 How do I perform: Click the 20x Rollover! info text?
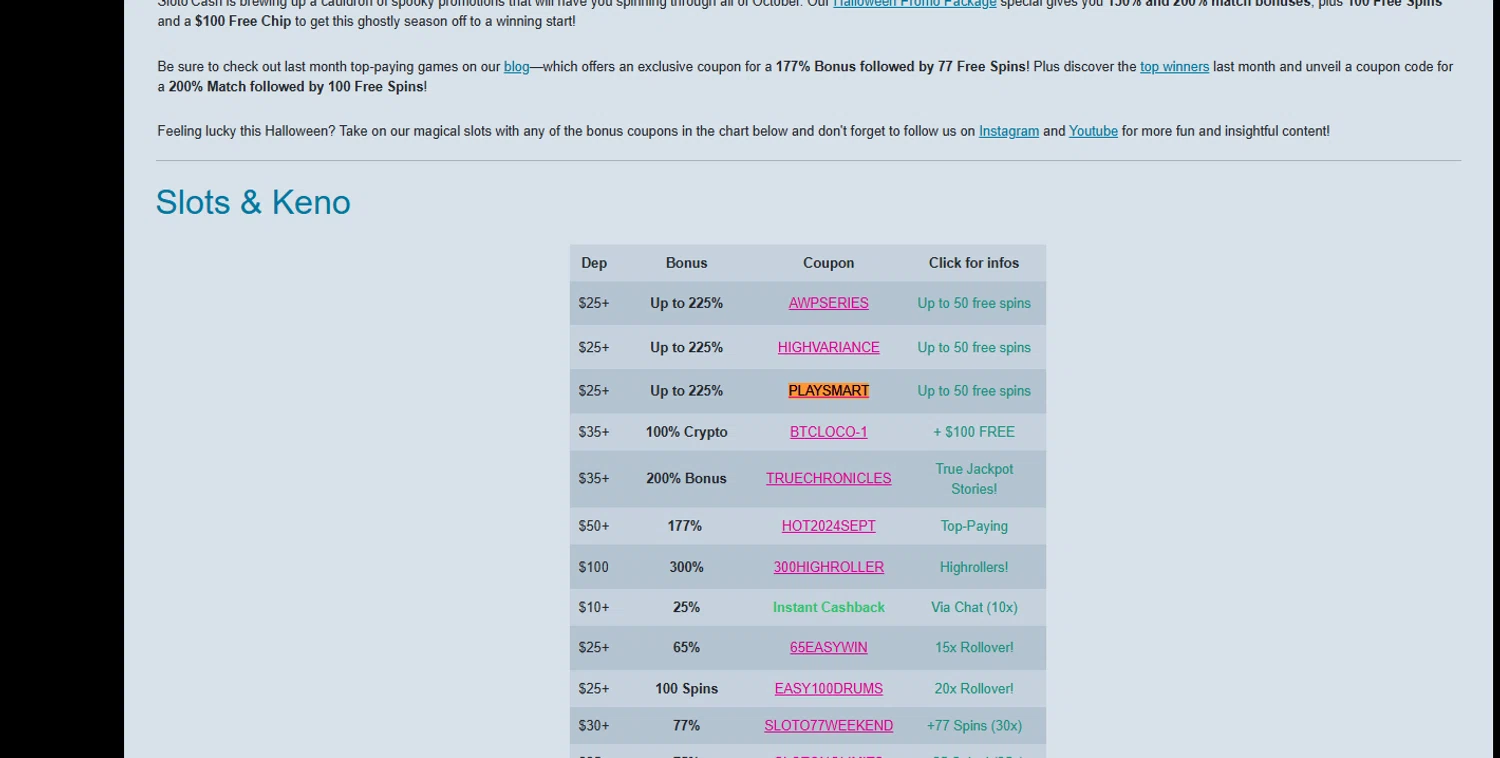pyautogui.click(x=974, y=688)
